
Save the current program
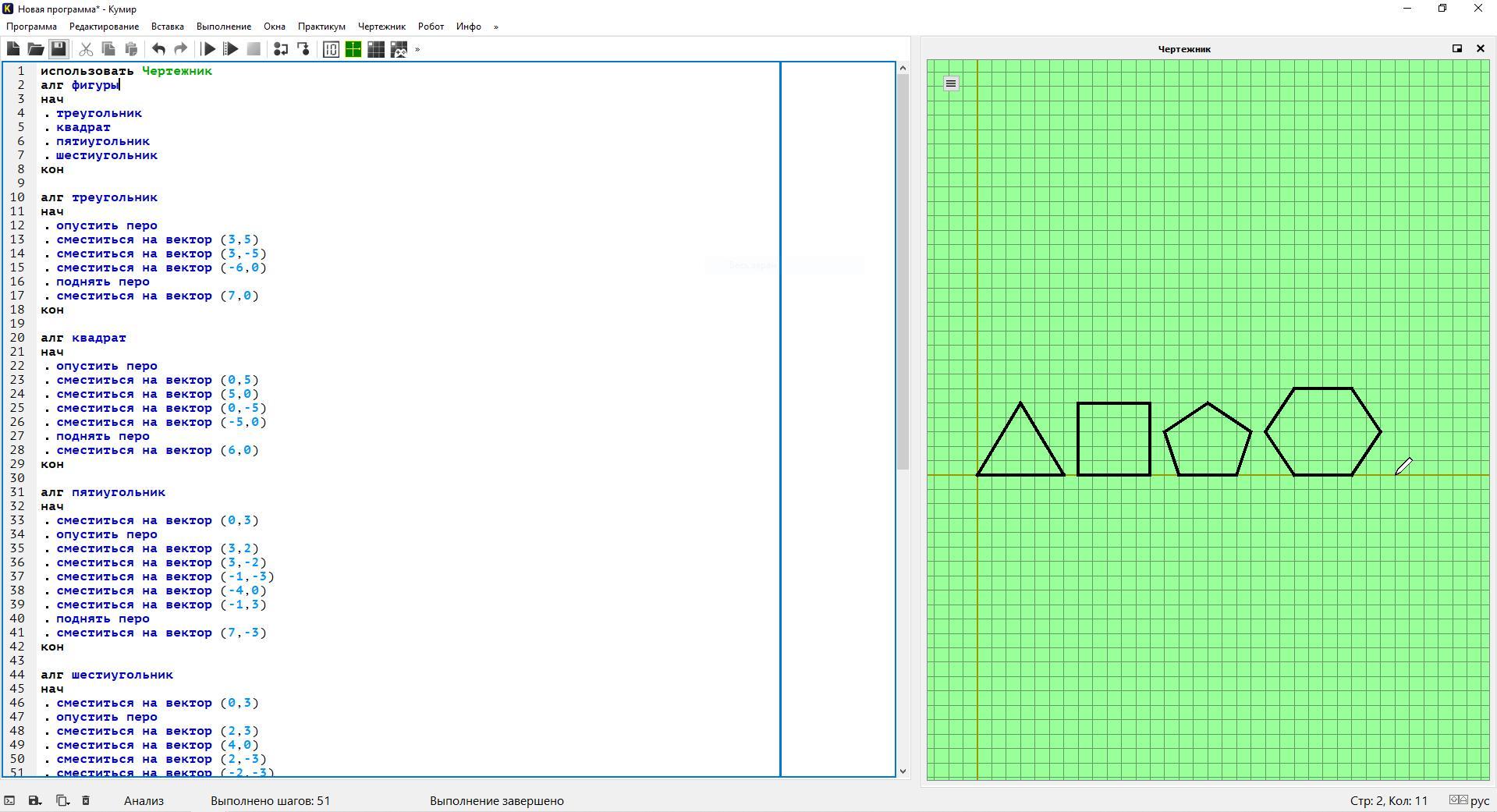tap(59, 49)
